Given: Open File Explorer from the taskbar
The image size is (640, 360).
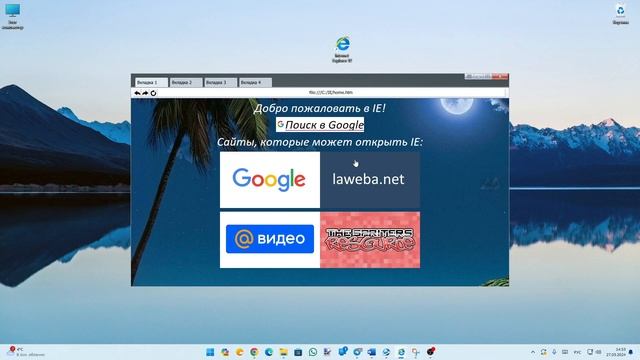Looking at the screenshot, I should pos(283,352).
